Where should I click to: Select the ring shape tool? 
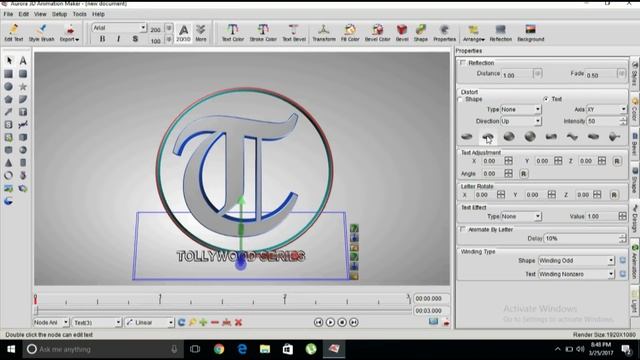pos(9,176)
